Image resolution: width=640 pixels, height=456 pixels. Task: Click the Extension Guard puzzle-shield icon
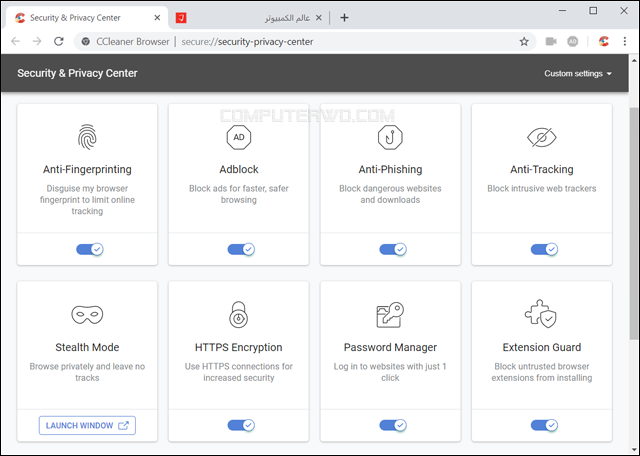[541, 314]
